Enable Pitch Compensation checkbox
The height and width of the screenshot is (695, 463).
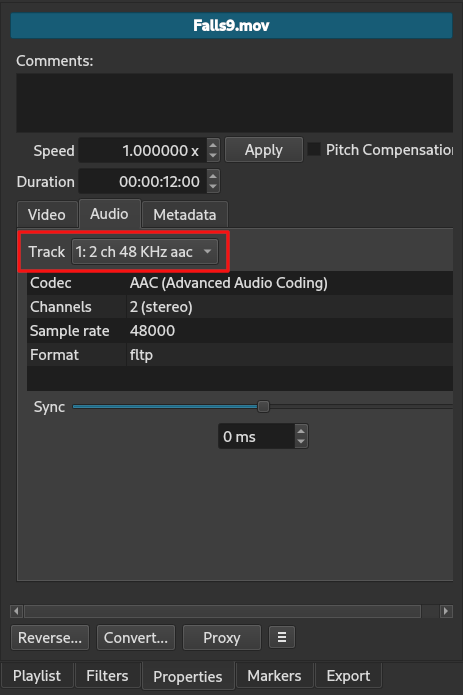click(314, 149)
